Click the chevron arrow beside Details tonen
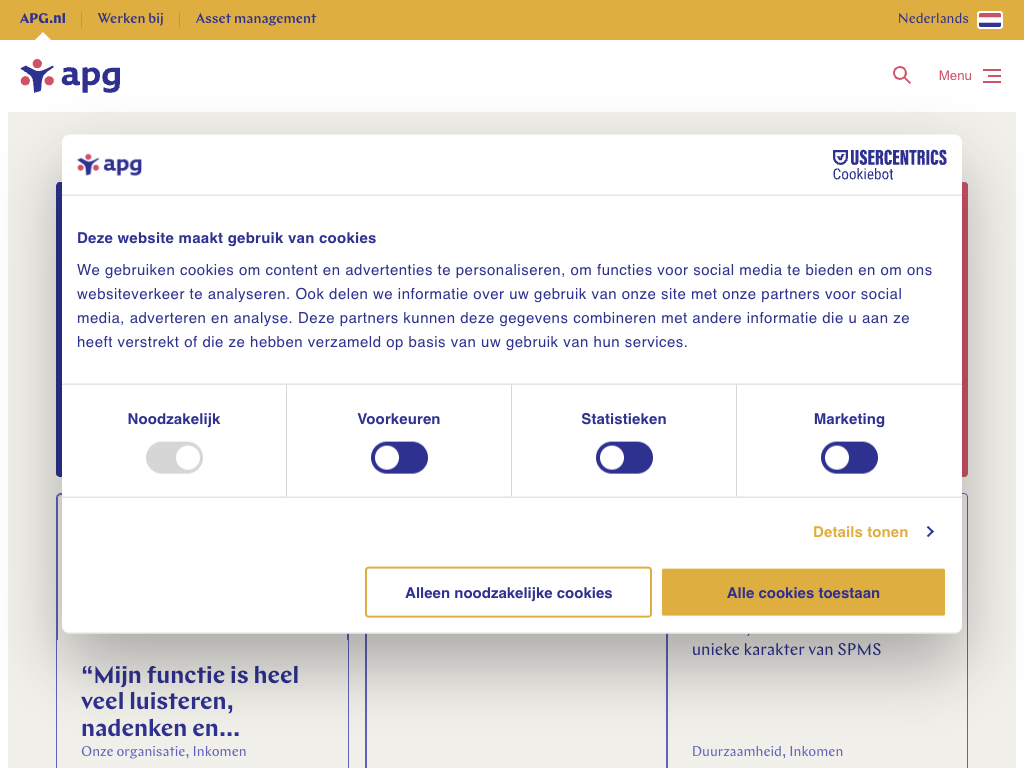 930,532
